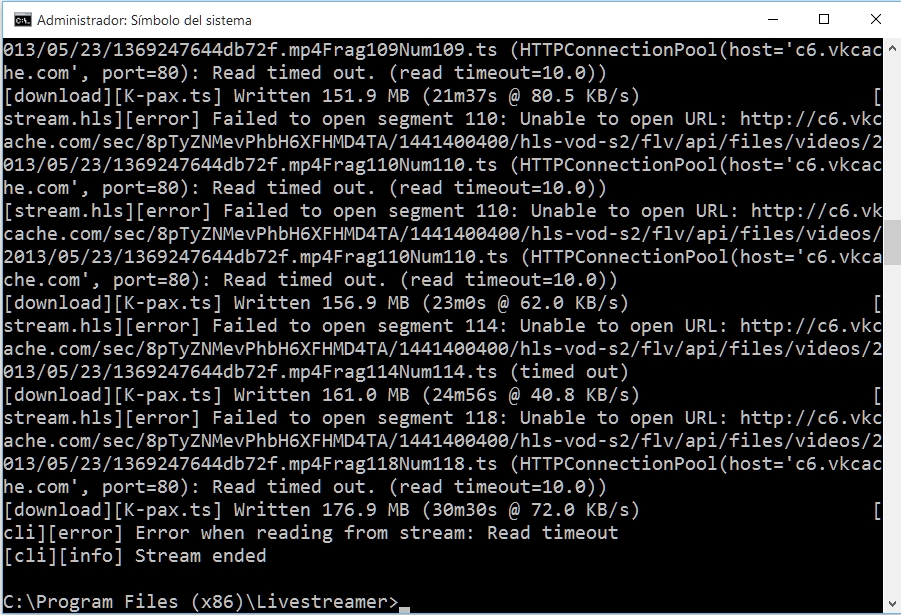This screenshot has height=615, width=901.
Task: Click the title text Administrador: Símbolo del sistema
Action: 144,21
